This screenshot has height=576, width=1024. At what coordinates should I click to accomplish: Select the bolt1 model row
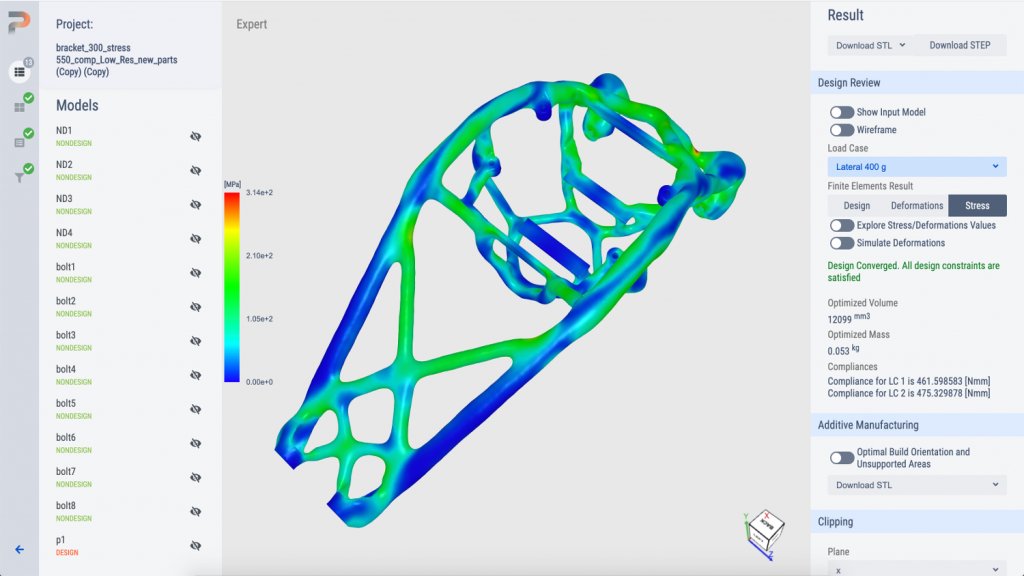point(130,272)
